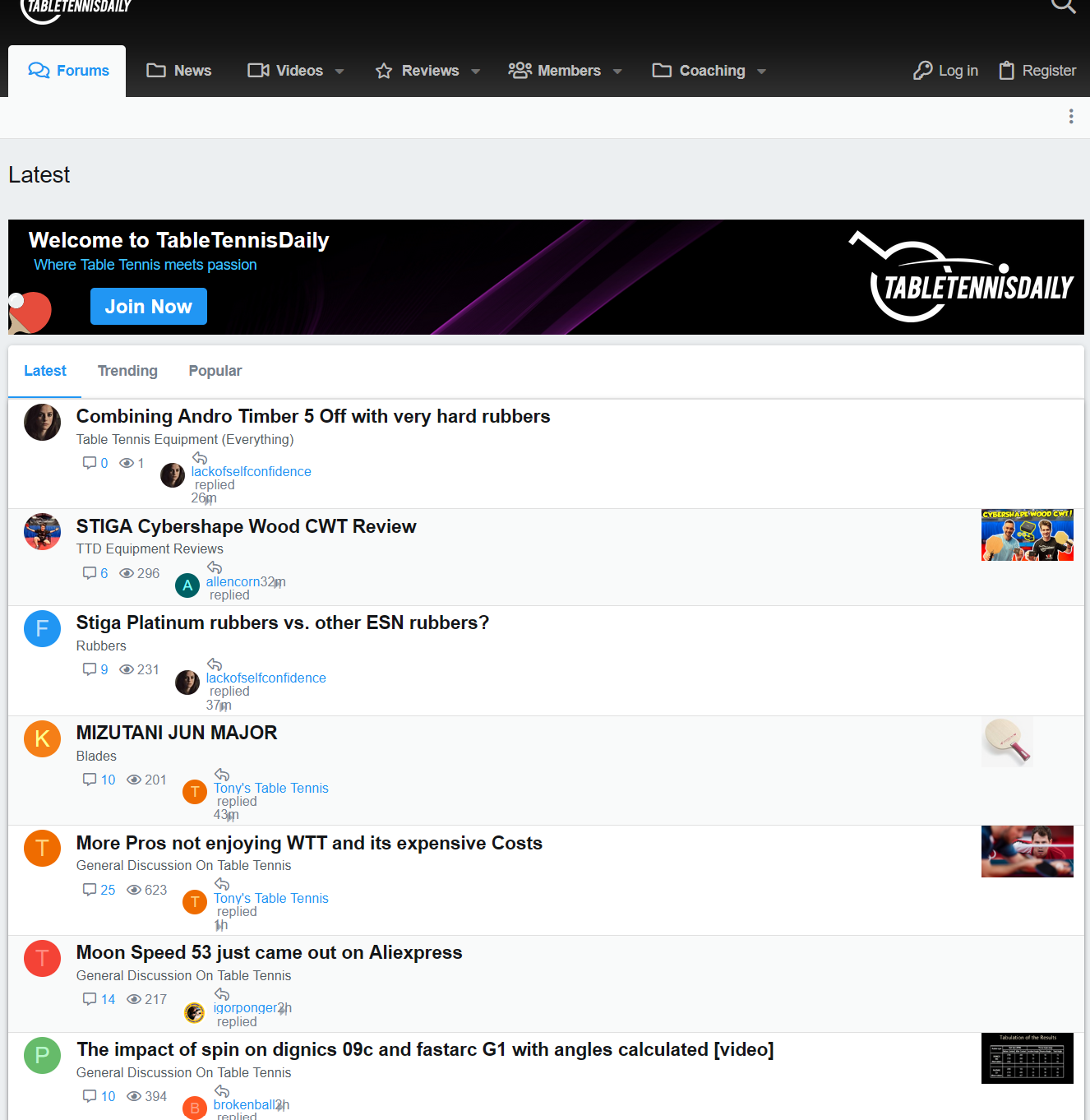
Task: Open Table Tennis Equipment (Everything) category
Action: pyautogui.click(x=185, y=440)
